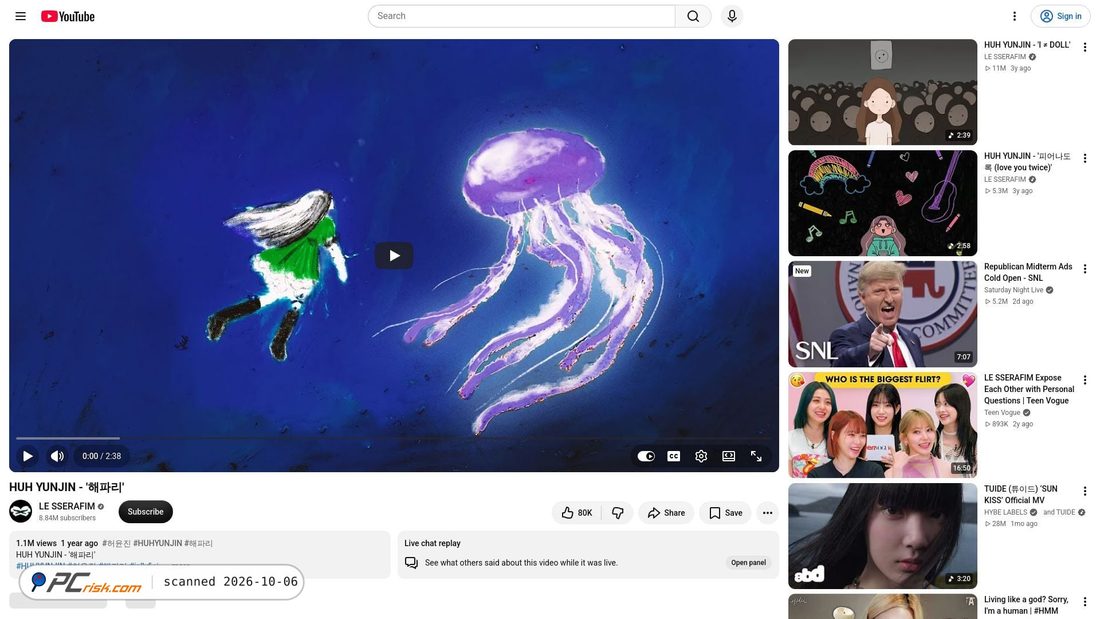Image resolution: width=1100 pixels, height=619 pixels.
Task: Play the video from the center button
Action: pos(394,255)
